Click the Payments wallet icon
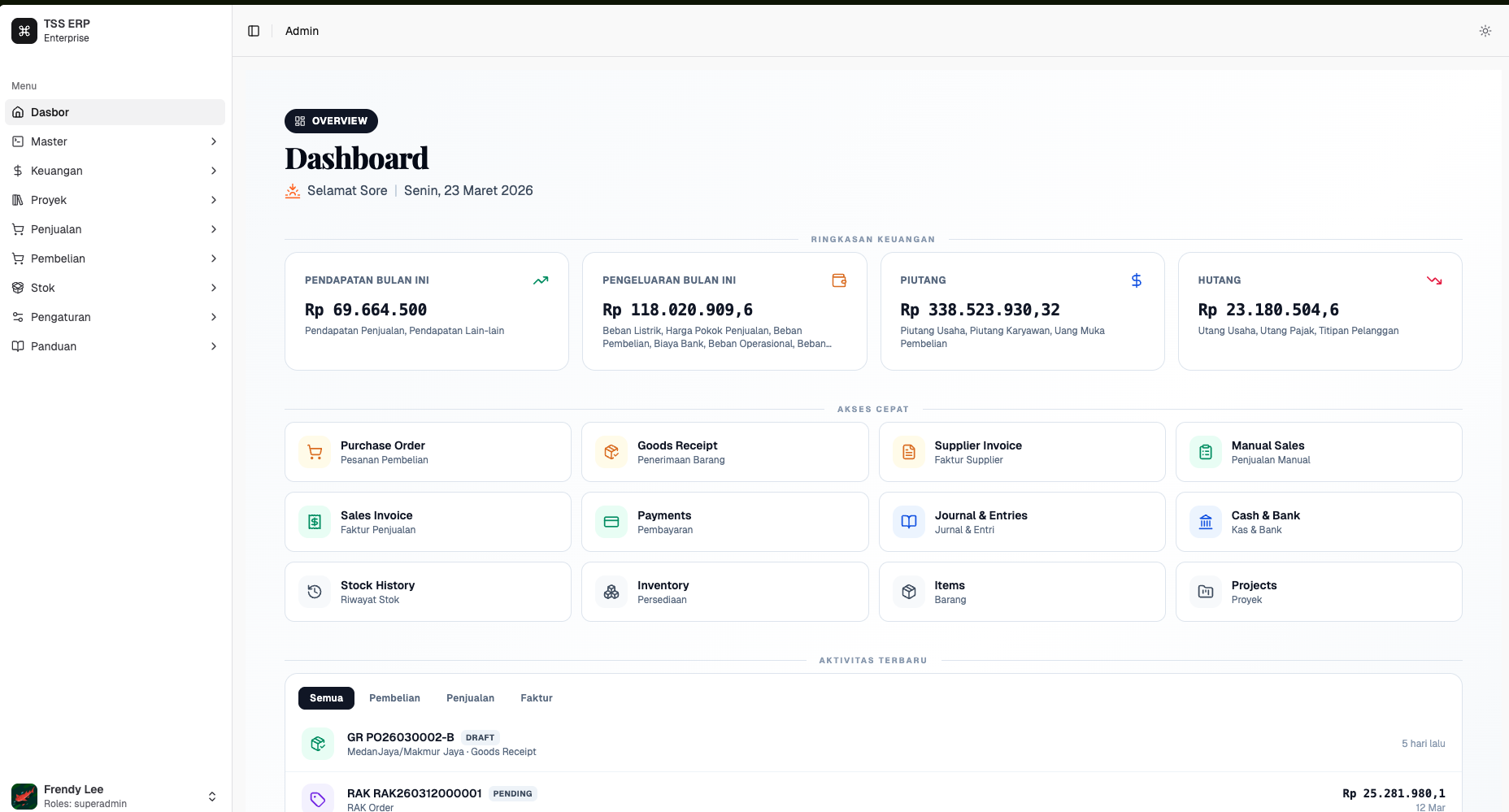This screenshot has width=1509, height=812. (x=611, y=522)
